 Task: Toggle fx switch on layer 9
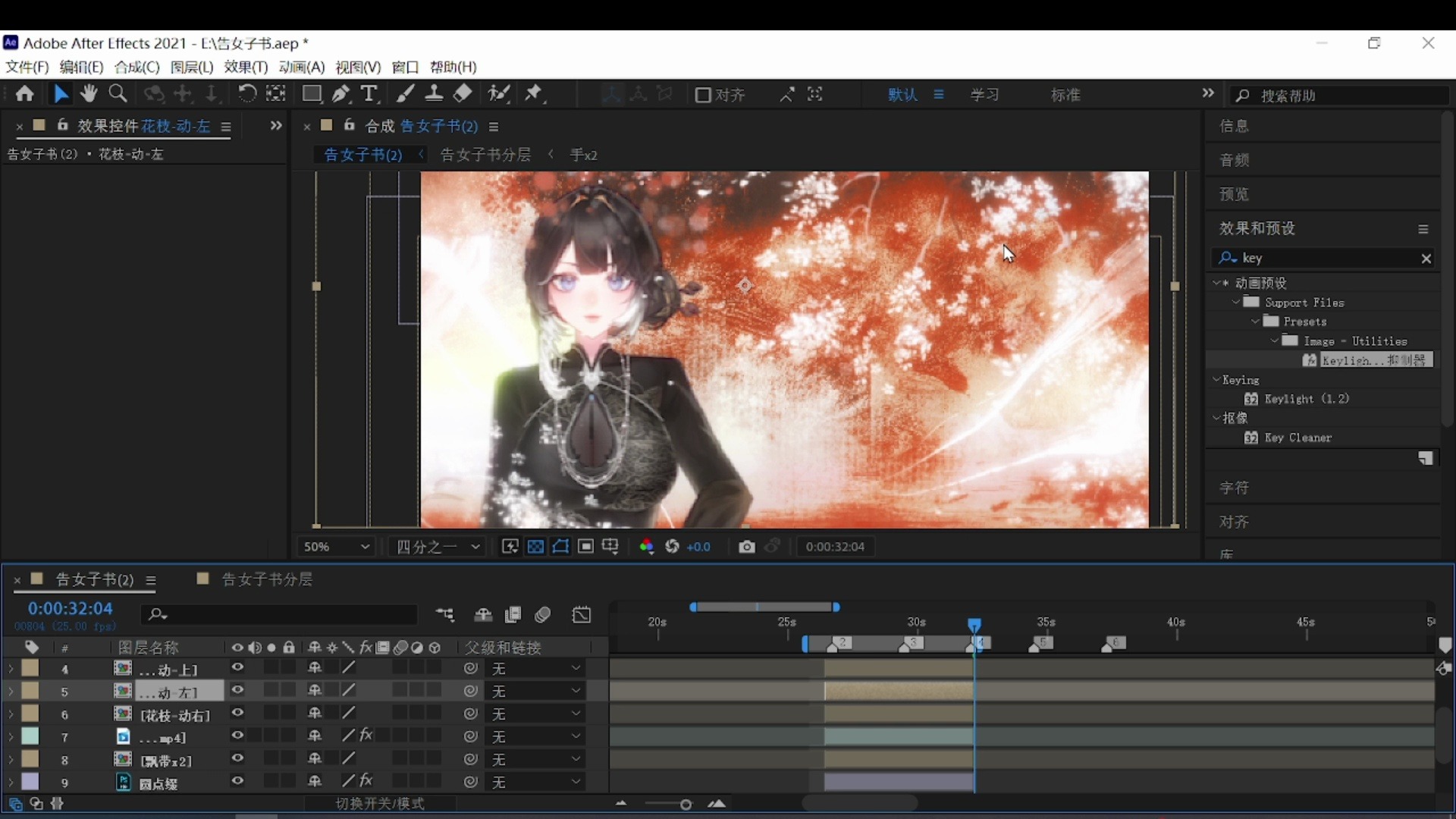[x=366, y=780]
